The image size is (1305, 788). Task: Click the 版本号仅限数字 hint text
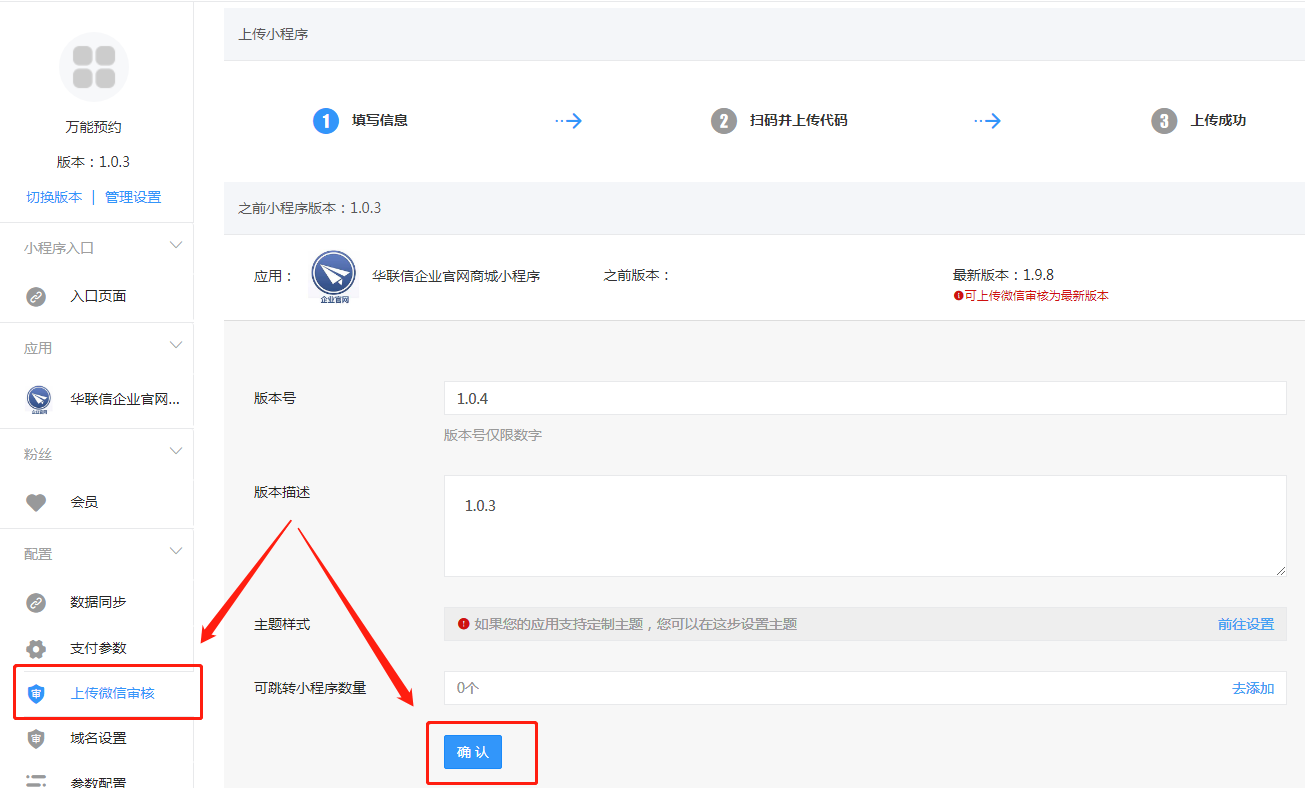[x=493, y=435]
